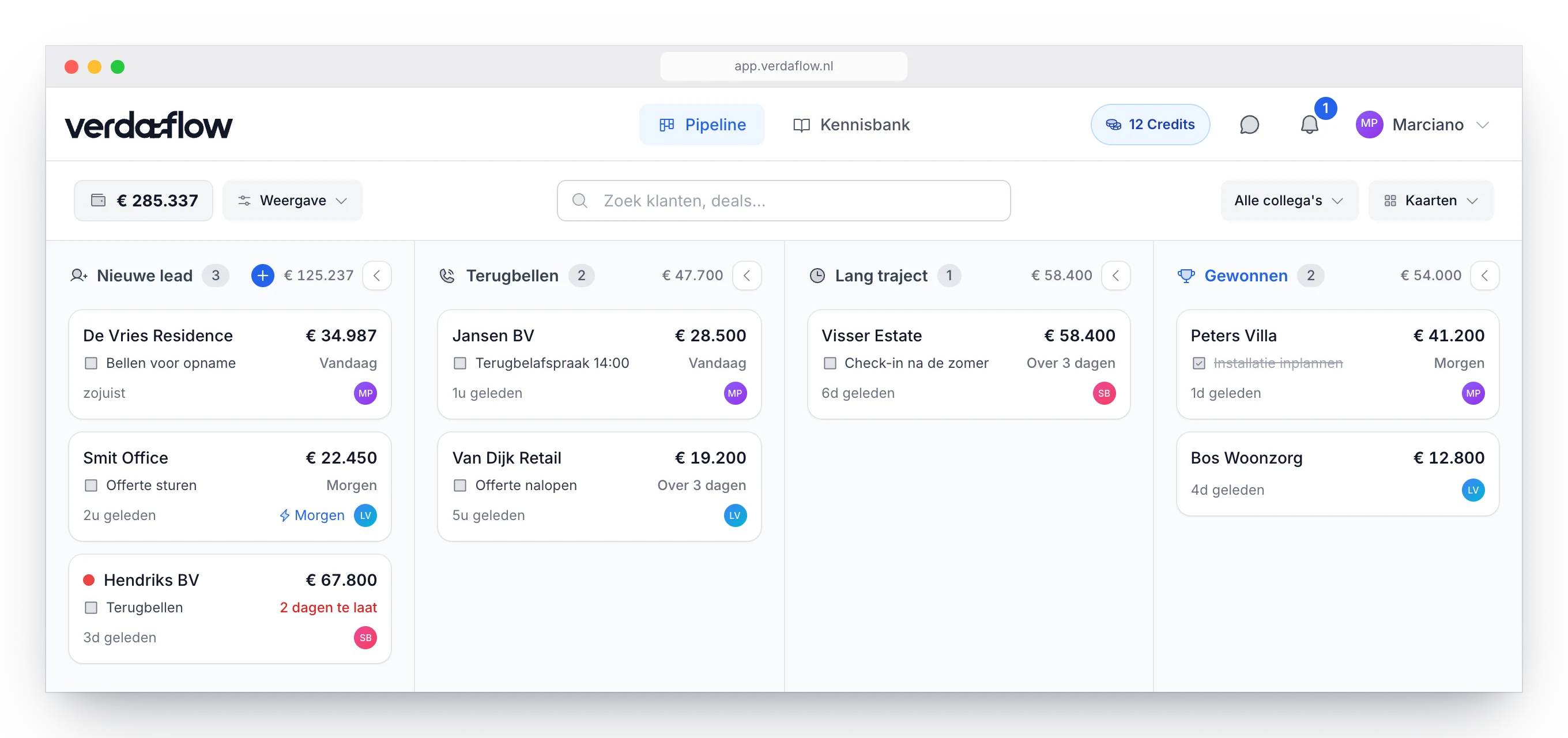Switch to the Kennisbank tab
Viewport: 1568px width, 738px height.
point(851,125)
